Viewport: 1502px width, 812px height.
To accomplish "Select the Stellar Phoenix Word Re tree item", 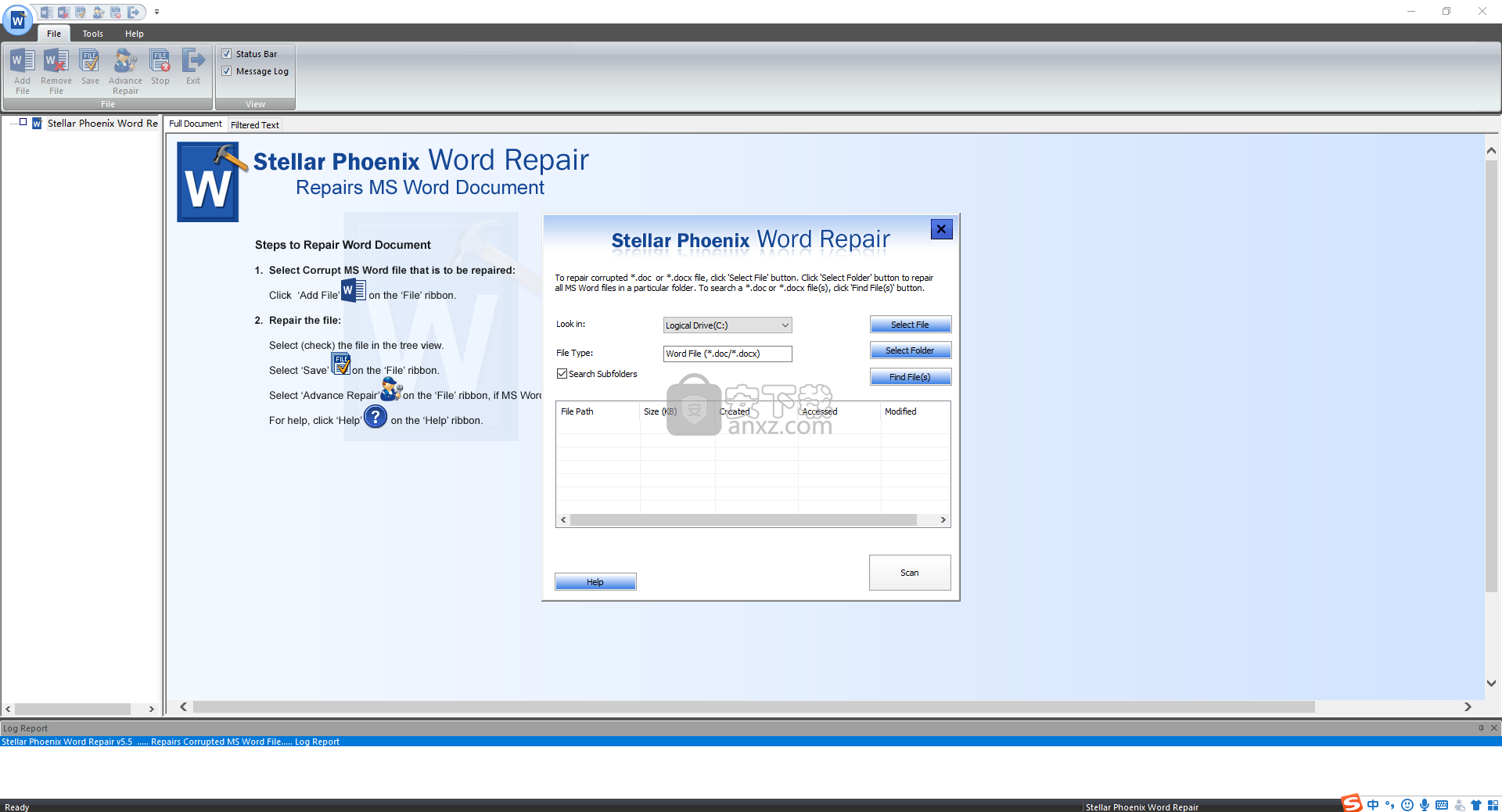I will pyautogui.click(x=102, y=124).
